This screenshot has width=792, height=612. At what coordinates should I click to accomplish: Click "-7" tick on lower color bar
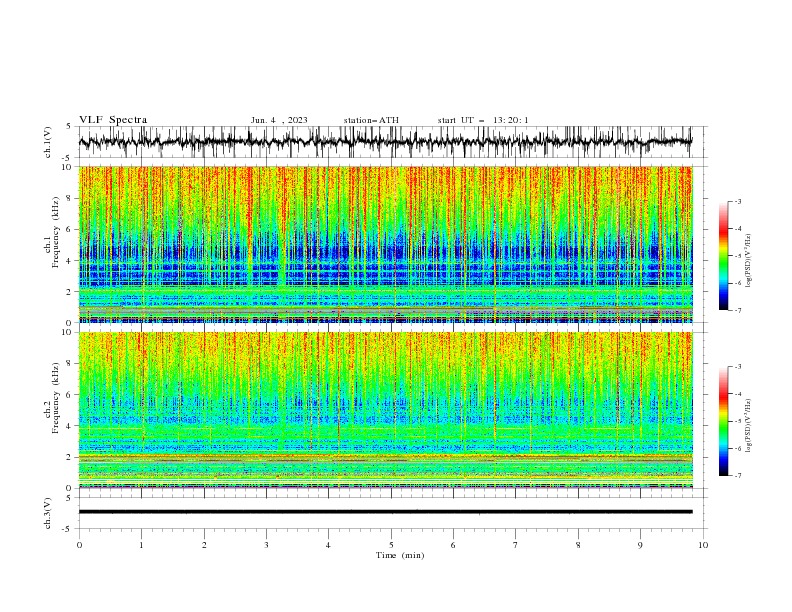(737, 476)
